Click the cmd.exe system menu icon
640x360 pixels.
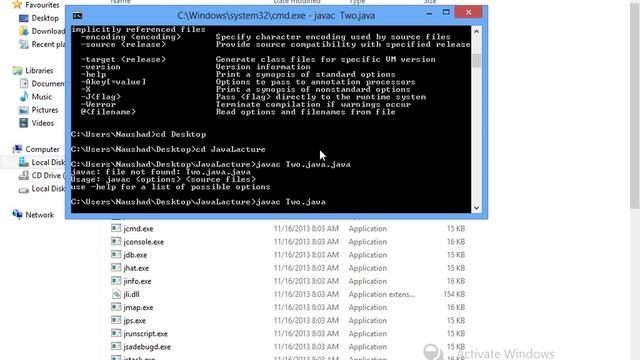pyautogui.click(x=77, y=16)
